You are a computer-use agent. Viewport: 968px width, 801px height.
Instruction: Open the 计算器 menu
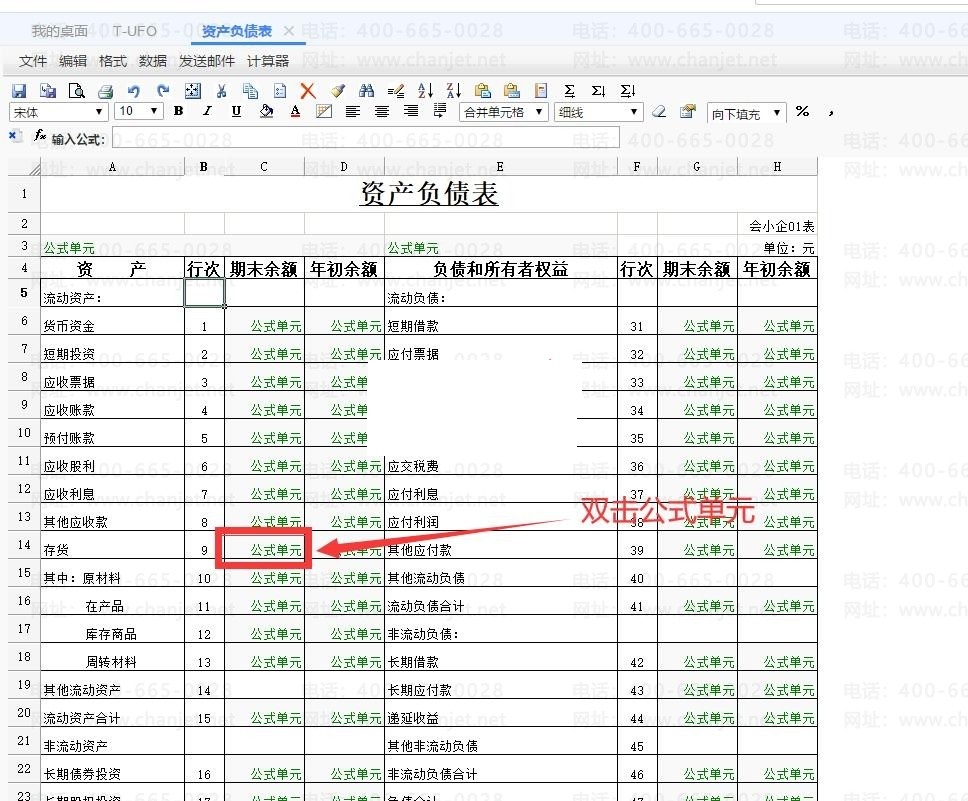tap(268, 61)
